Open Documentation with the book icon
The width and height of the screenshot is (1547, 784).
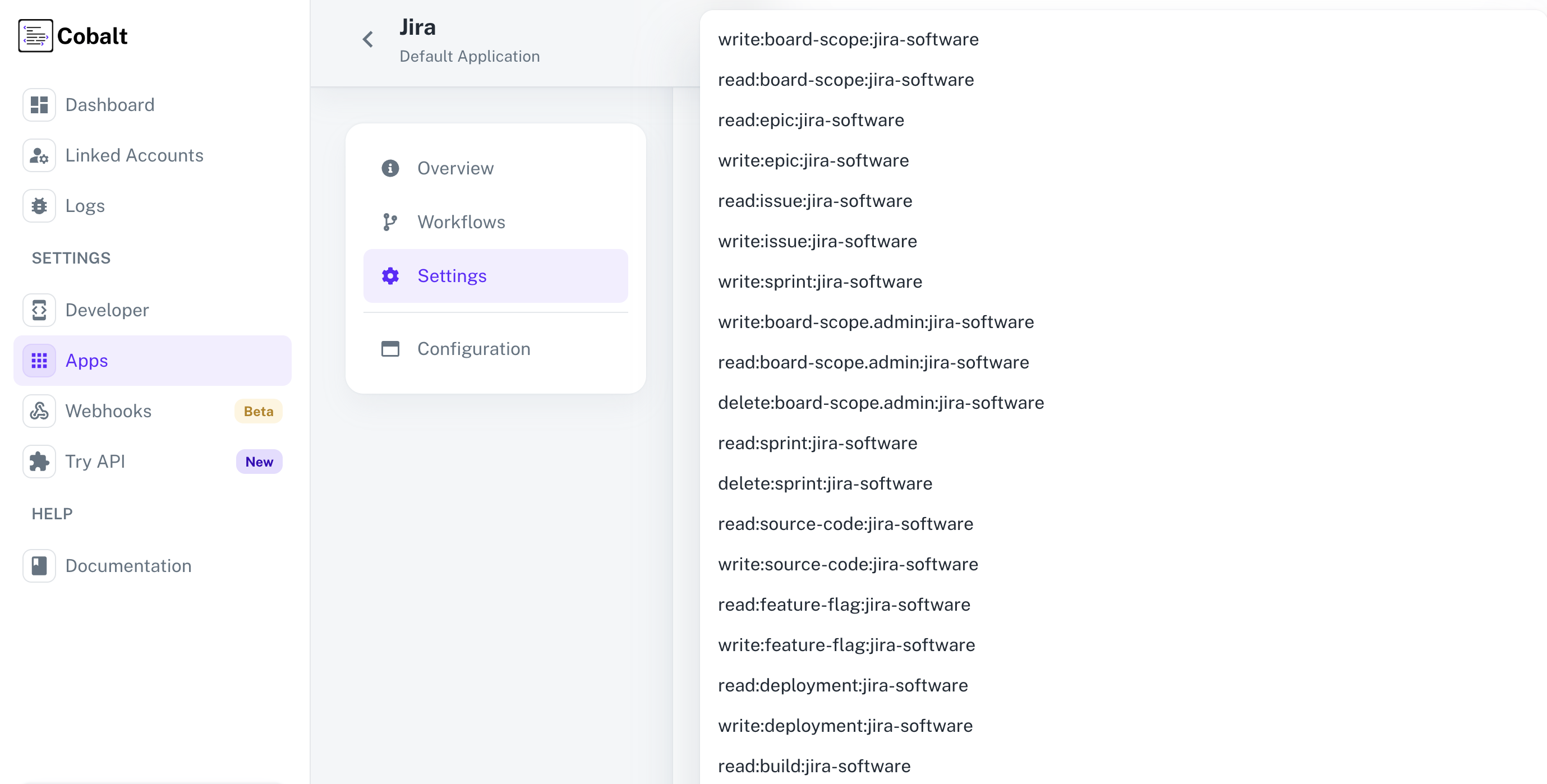pyautogui.click(x=39, y=565)
